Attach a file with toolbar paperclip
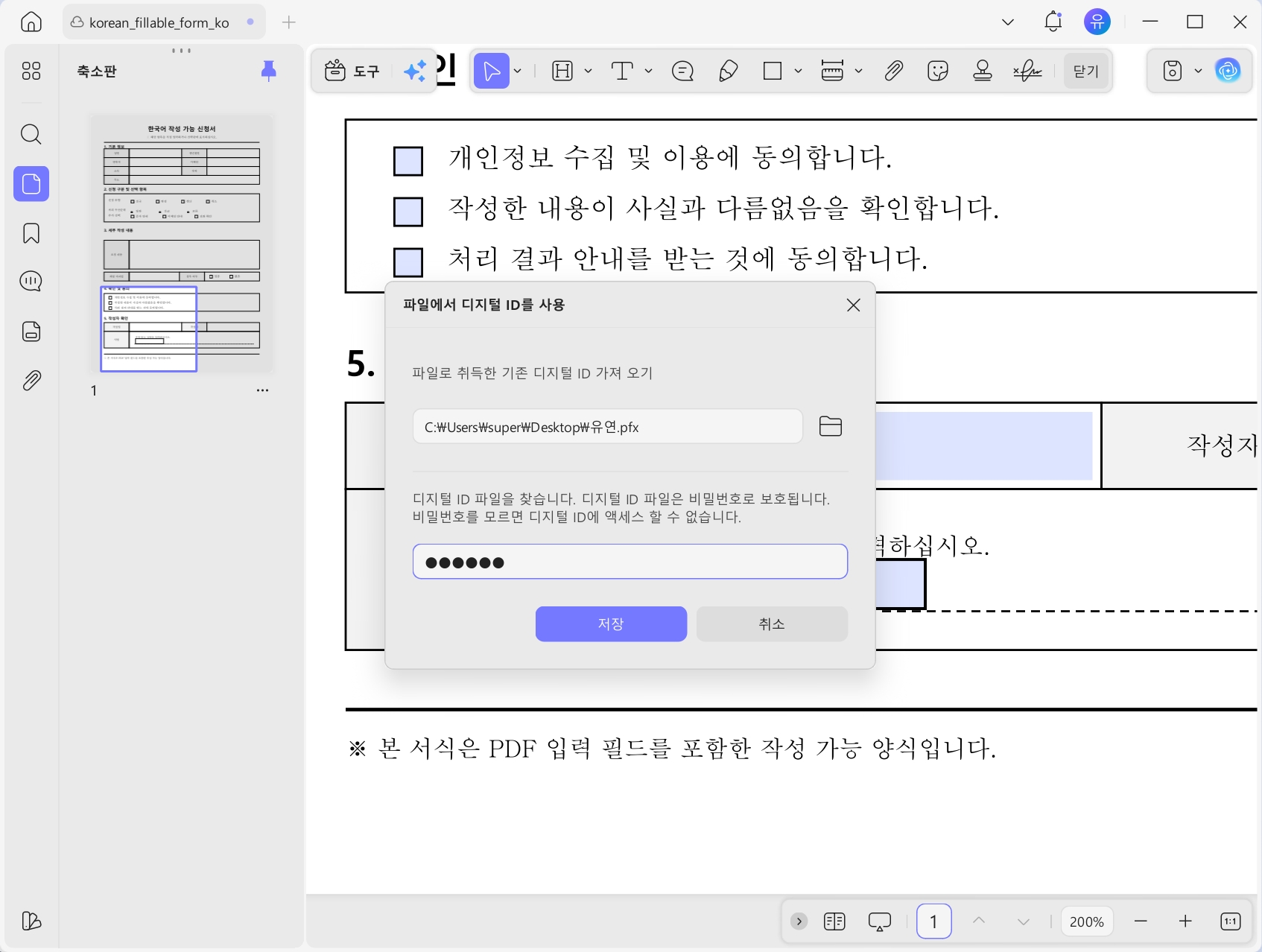The width and height of the screenshot is (1262, 952). (893, 72)
